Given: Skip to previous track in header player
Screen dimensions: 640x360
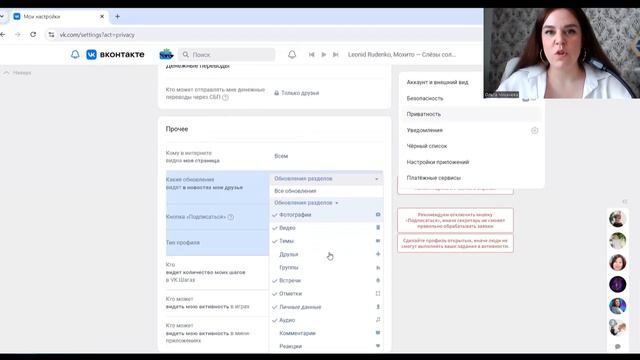Looking at the screenshot, I should click(311, 55).
